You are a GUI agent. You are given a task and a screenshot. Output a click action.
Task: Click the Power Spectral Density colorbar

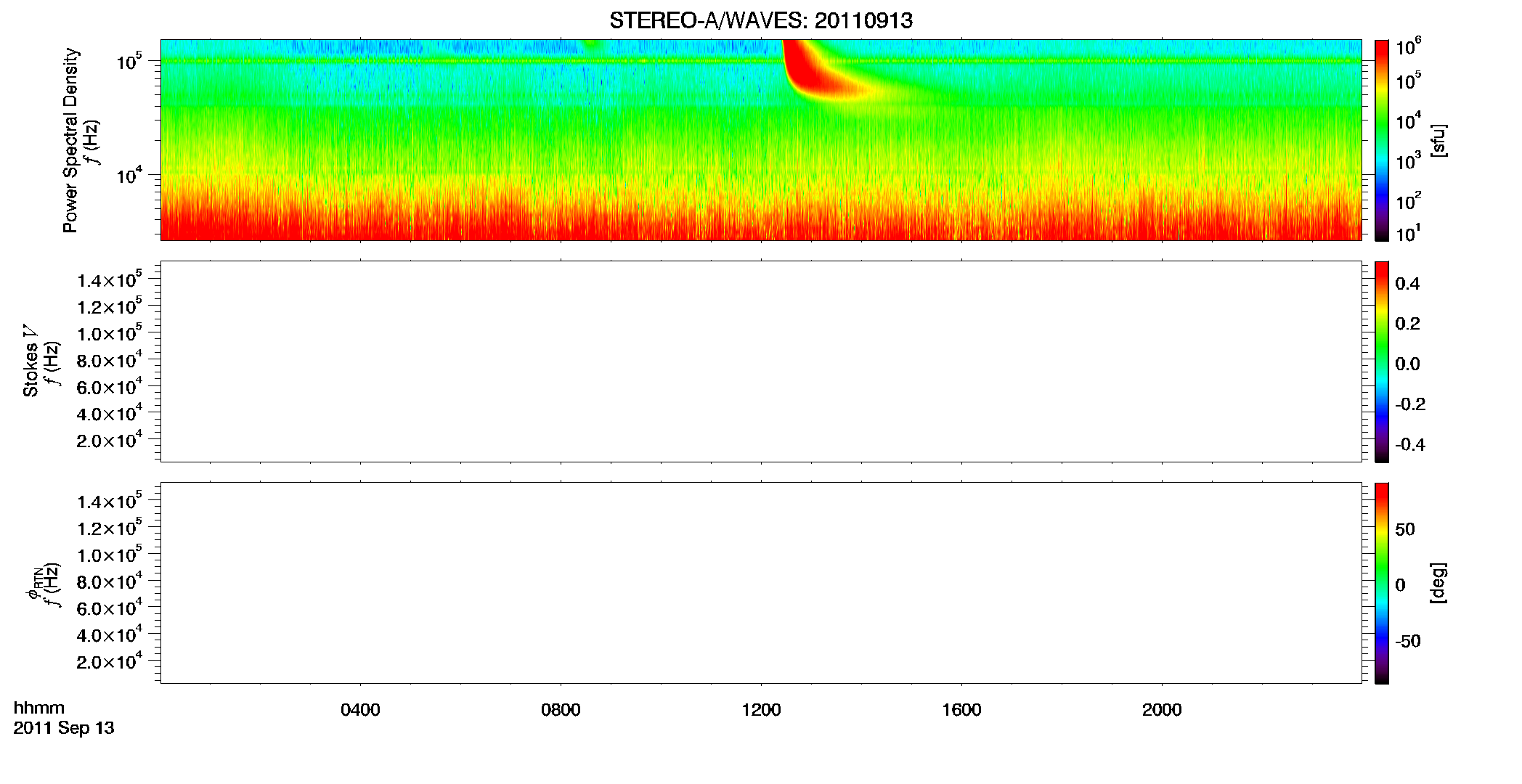point(1382,140)
